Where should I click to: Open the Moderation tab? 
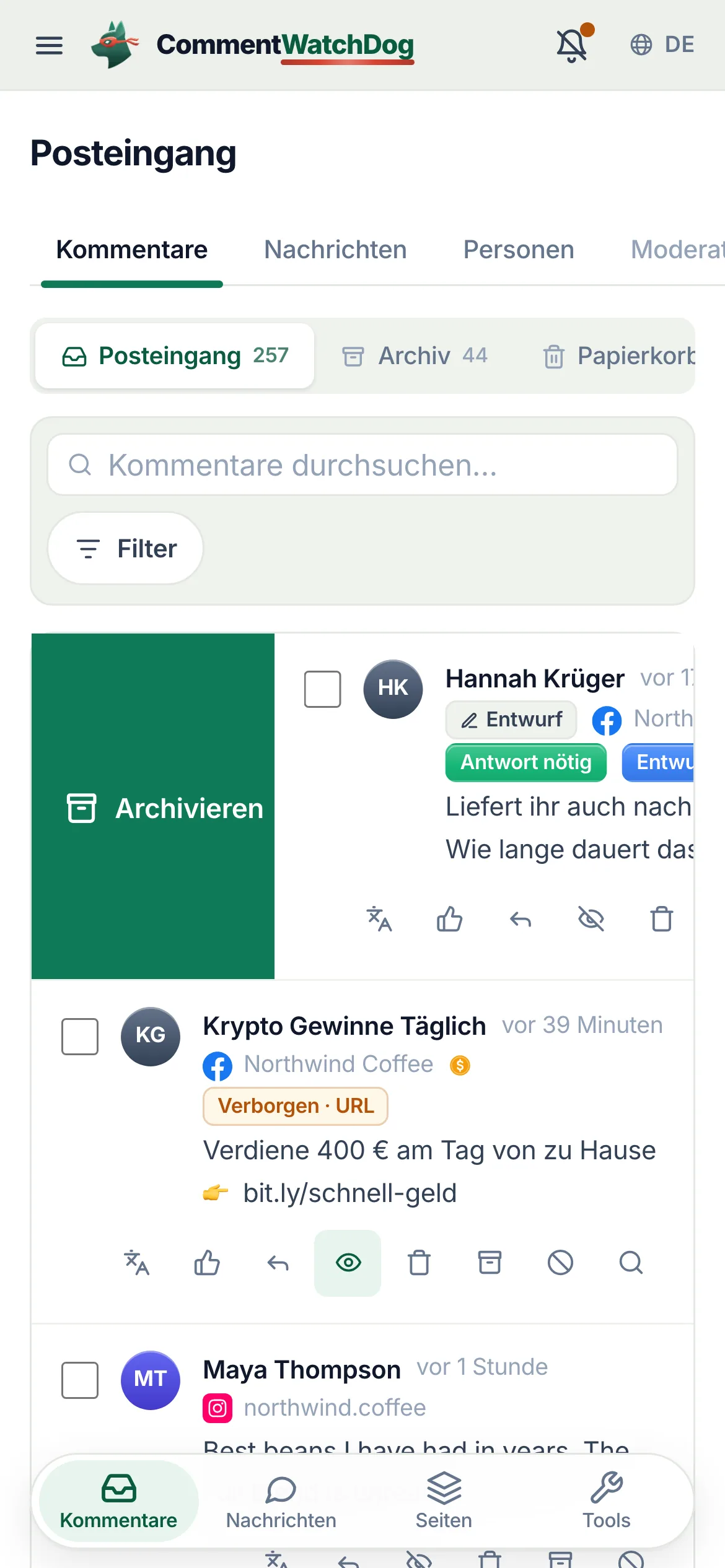[677, 250]
